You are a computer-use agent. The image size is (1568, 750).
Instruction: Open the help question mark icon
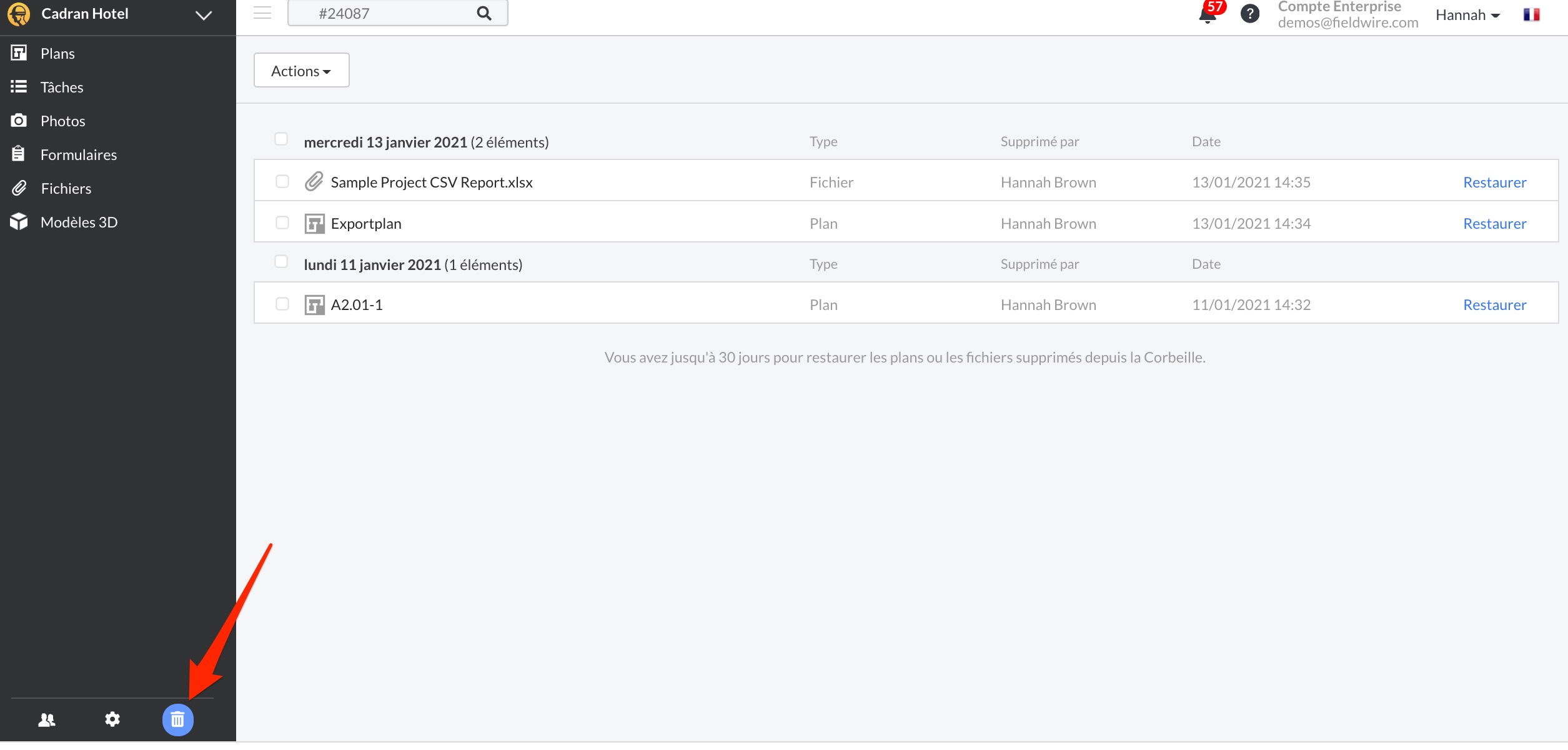[1249, 14]
